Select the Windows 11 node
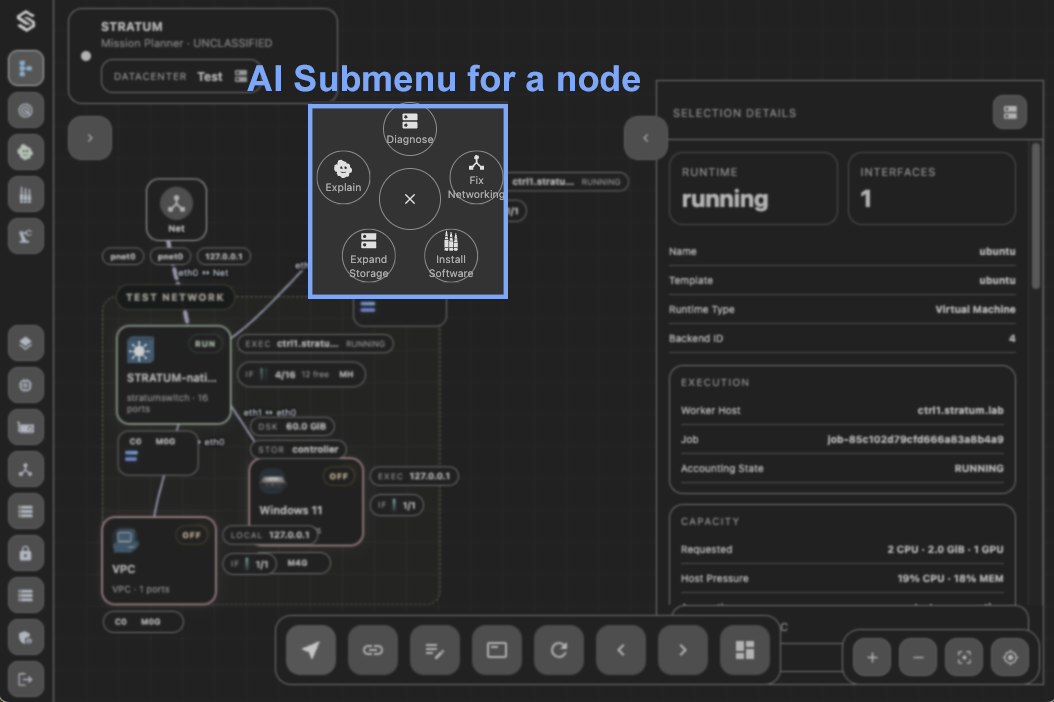Image resolution: width=1054 pixels, height=702 pixels. pyautogui.click(x=306, y=501)
